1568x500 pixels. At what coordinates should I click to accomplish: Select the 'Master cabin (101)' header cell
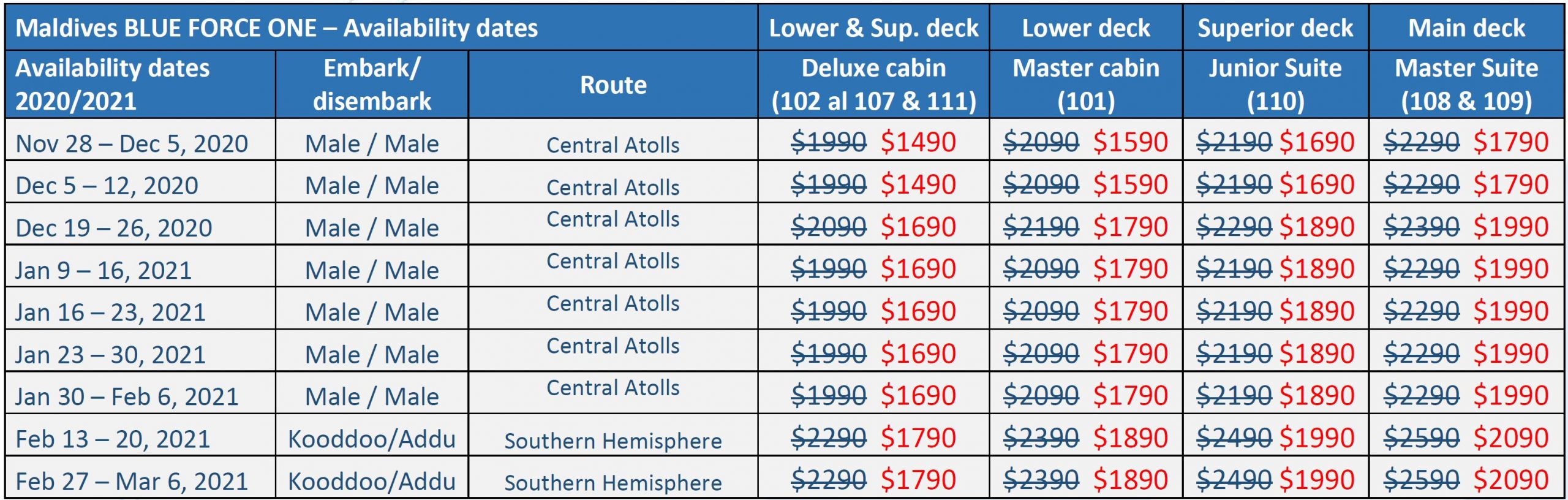(x=1086, y=85)
